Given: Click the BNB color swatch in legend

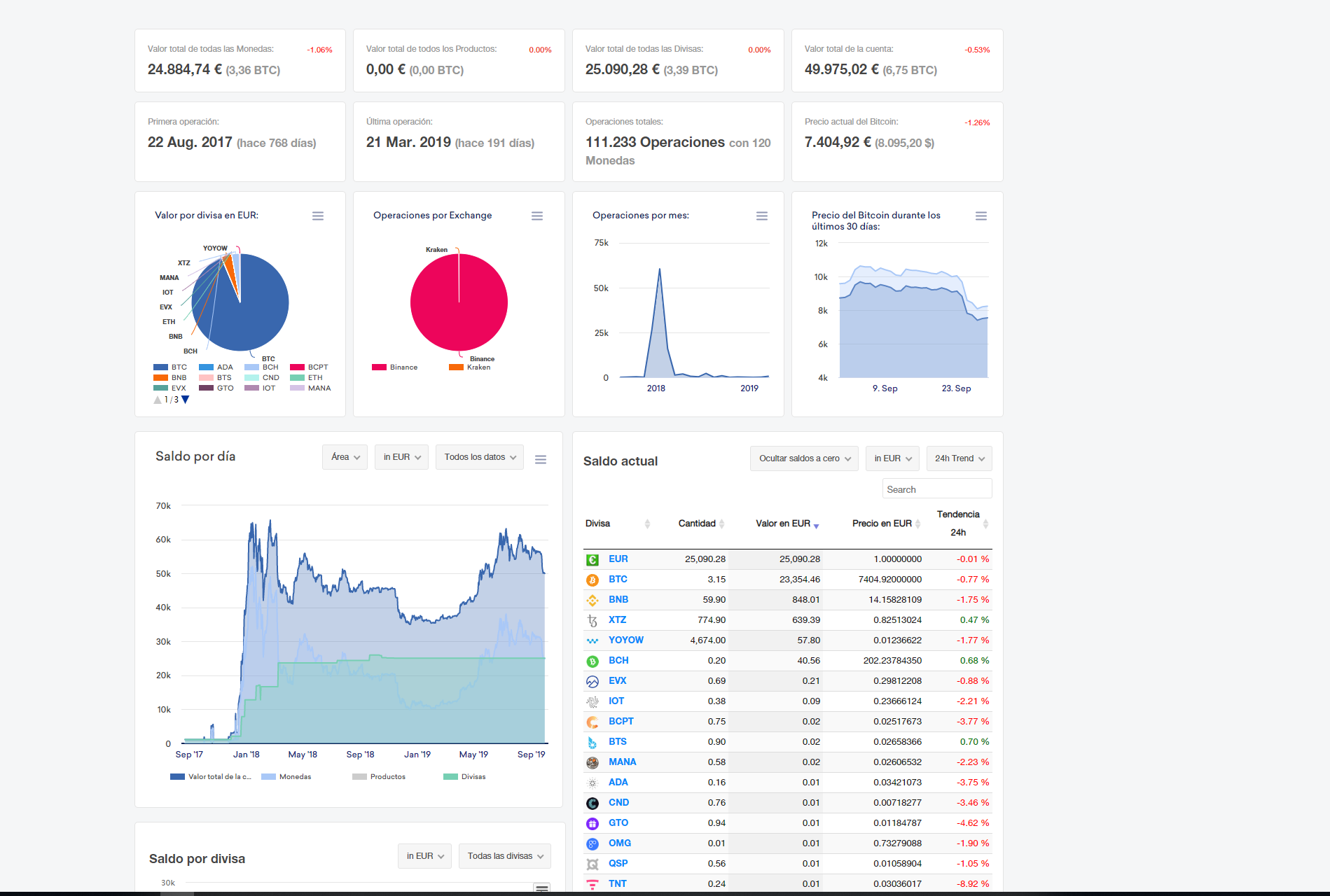Looking at the screenshot, I should coord(160,377).
